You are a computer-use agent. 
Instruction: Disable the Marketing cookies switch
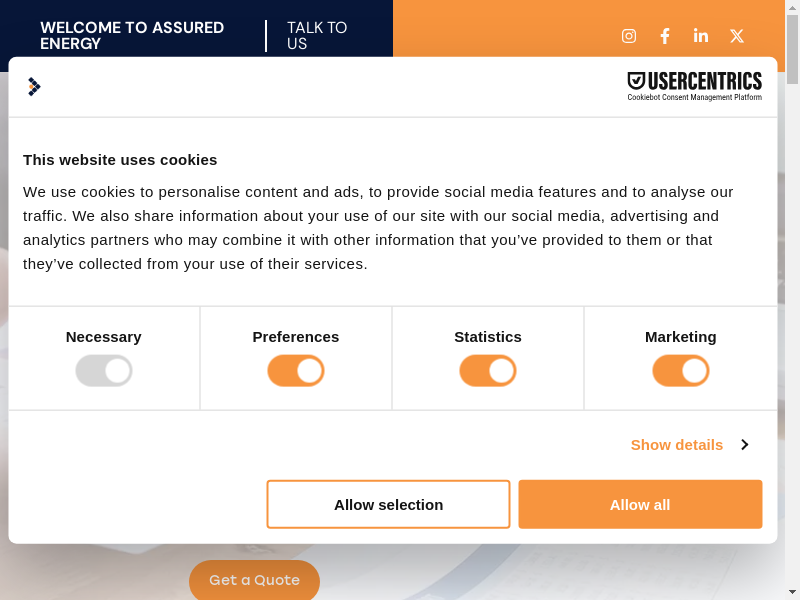pos(681,371)
